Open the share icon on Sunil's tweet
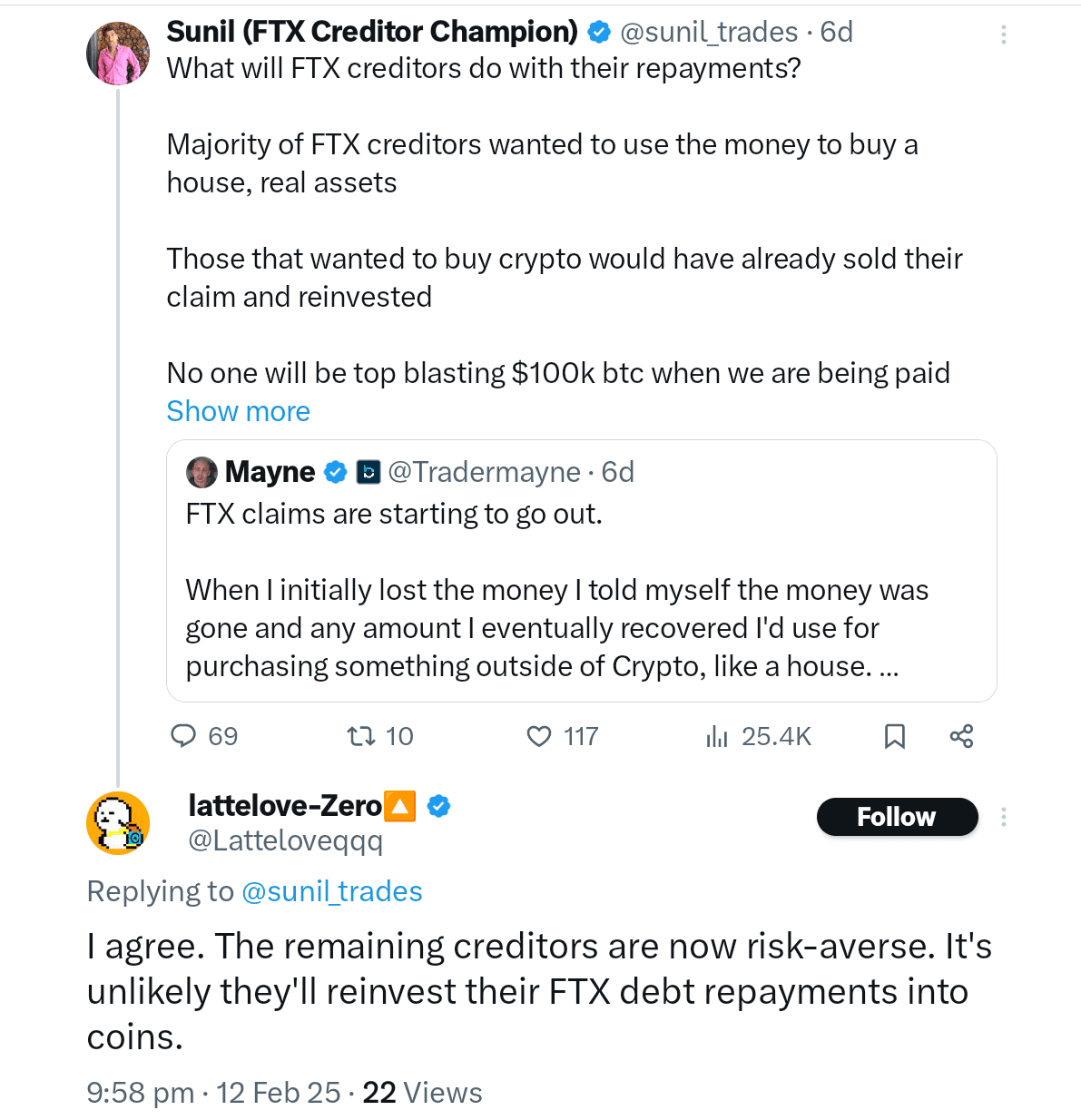 tap(961, 737)
